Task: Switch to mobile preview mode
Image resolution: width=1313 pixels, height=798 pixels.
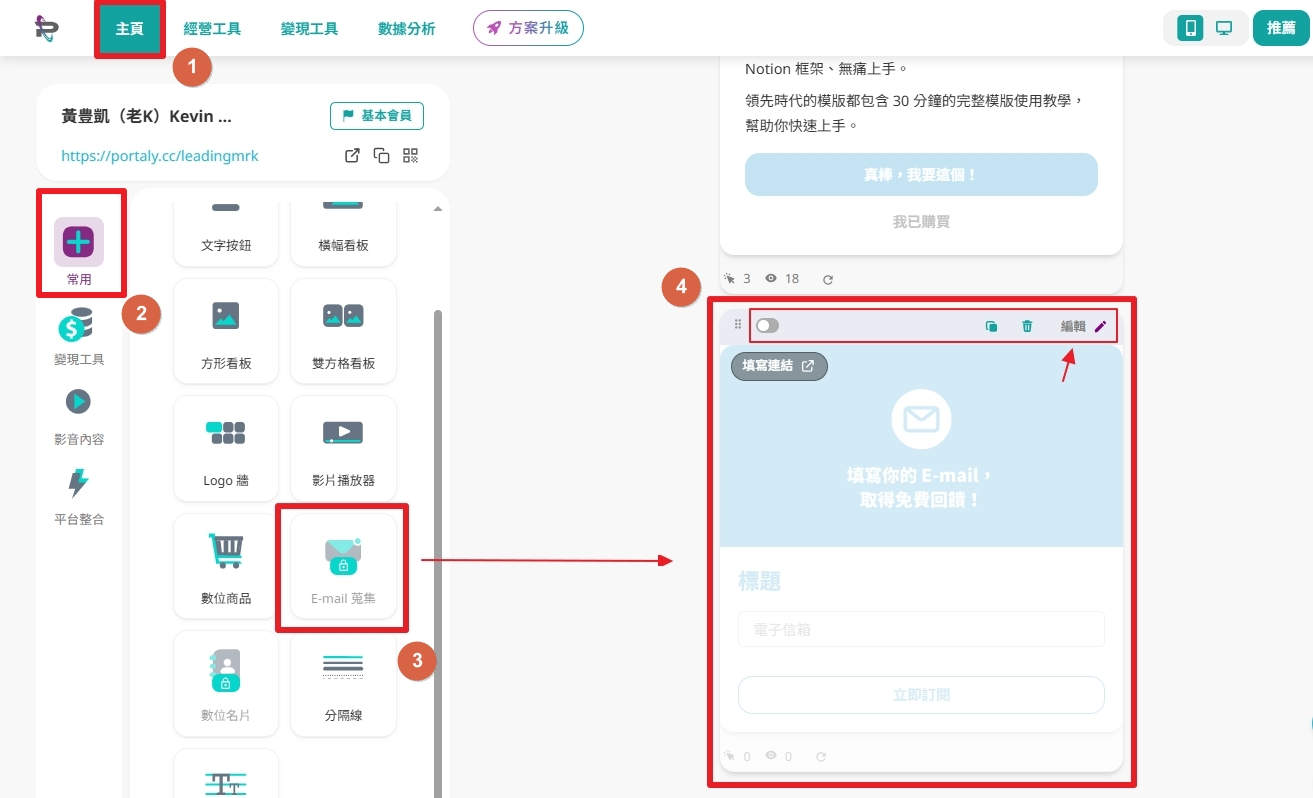Action: pyautogui.click(x=1190, y=28)
